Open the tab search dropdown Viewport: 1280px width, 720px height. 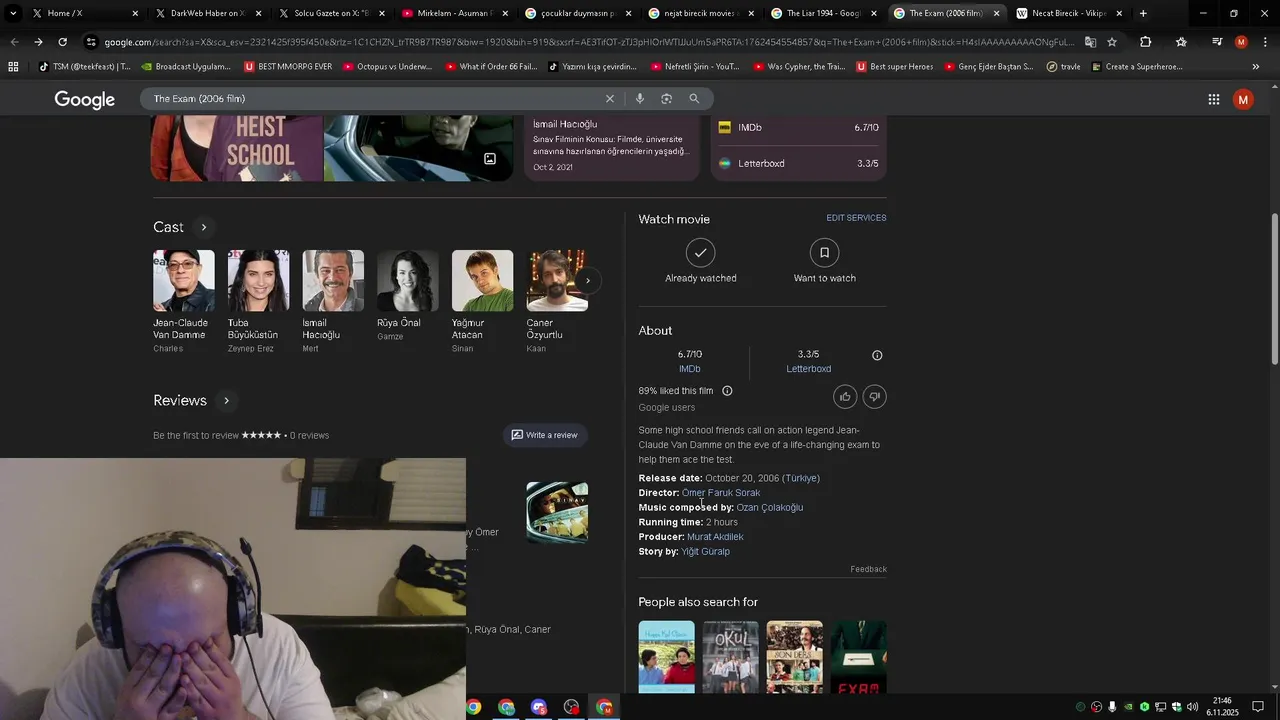(13, 13)
